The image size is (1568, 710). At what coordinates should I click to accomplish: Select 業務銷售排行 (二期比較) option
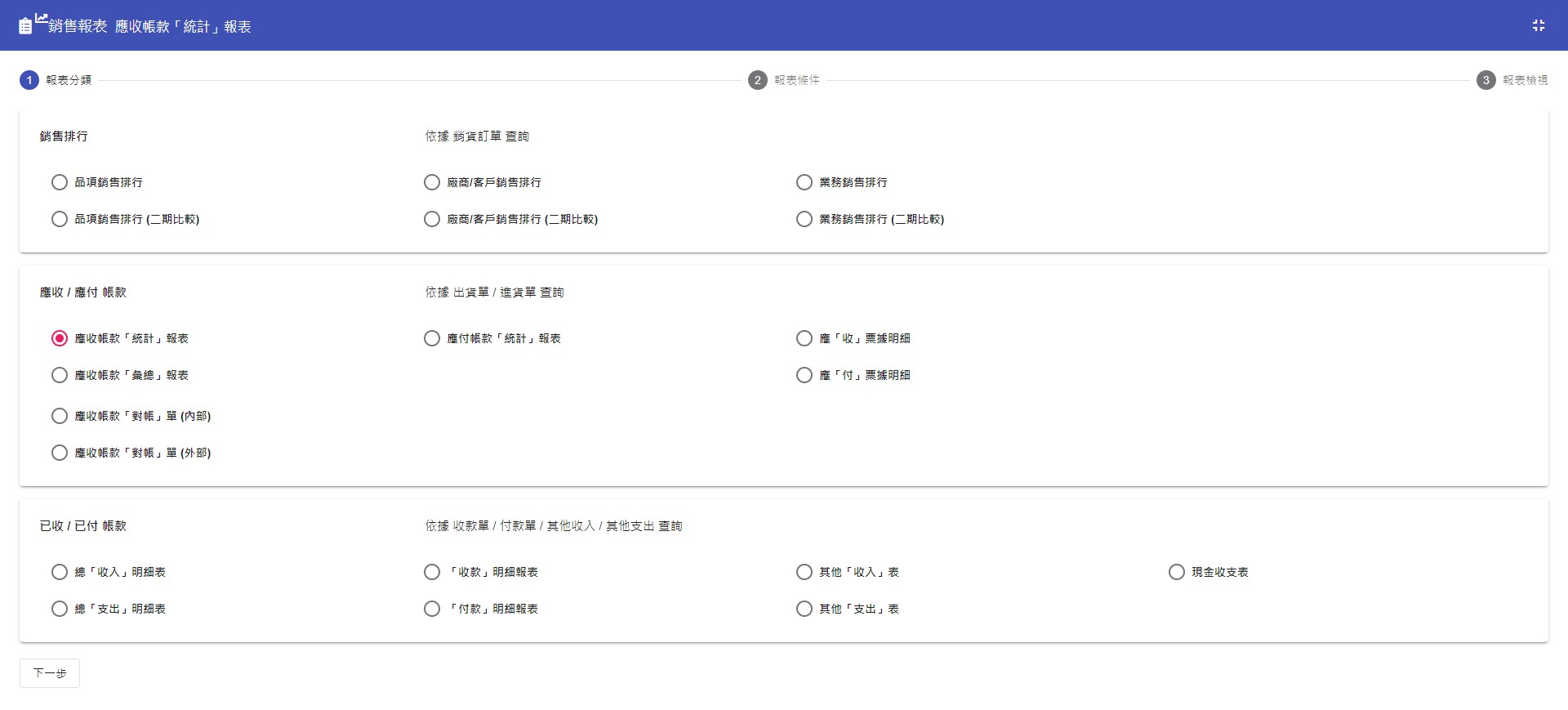pos(804,219)
